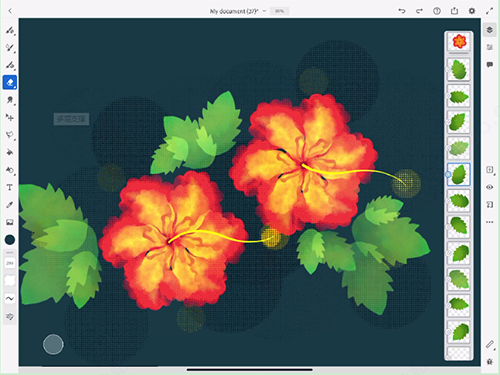This screenshot has width=500, height=375.
Task: Add a new layer
Action: click(489, 170)
